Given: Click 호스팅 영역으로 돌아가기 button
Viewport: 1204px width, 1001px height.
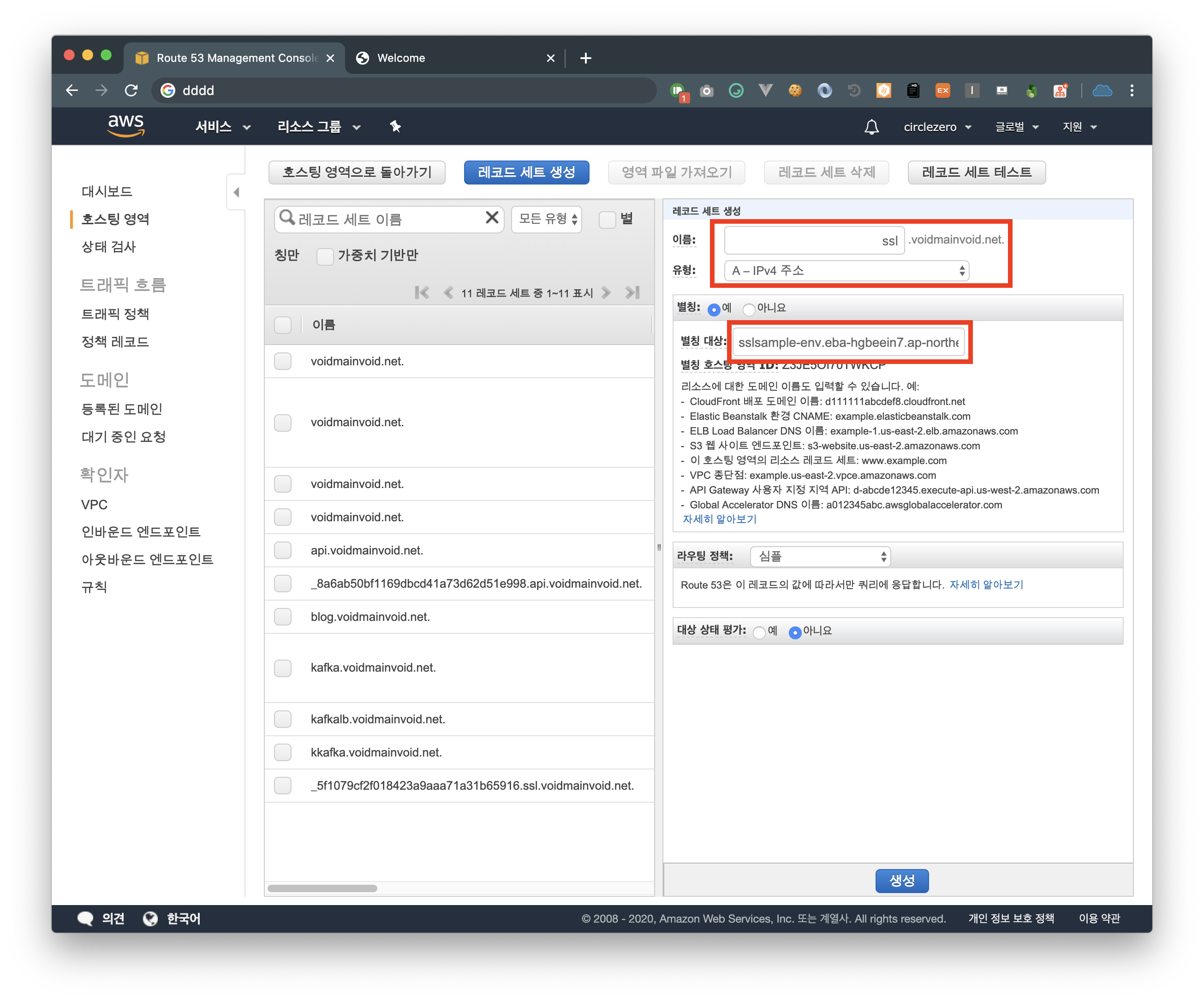Looking at the screenshot, I should (x=357, y=172).
